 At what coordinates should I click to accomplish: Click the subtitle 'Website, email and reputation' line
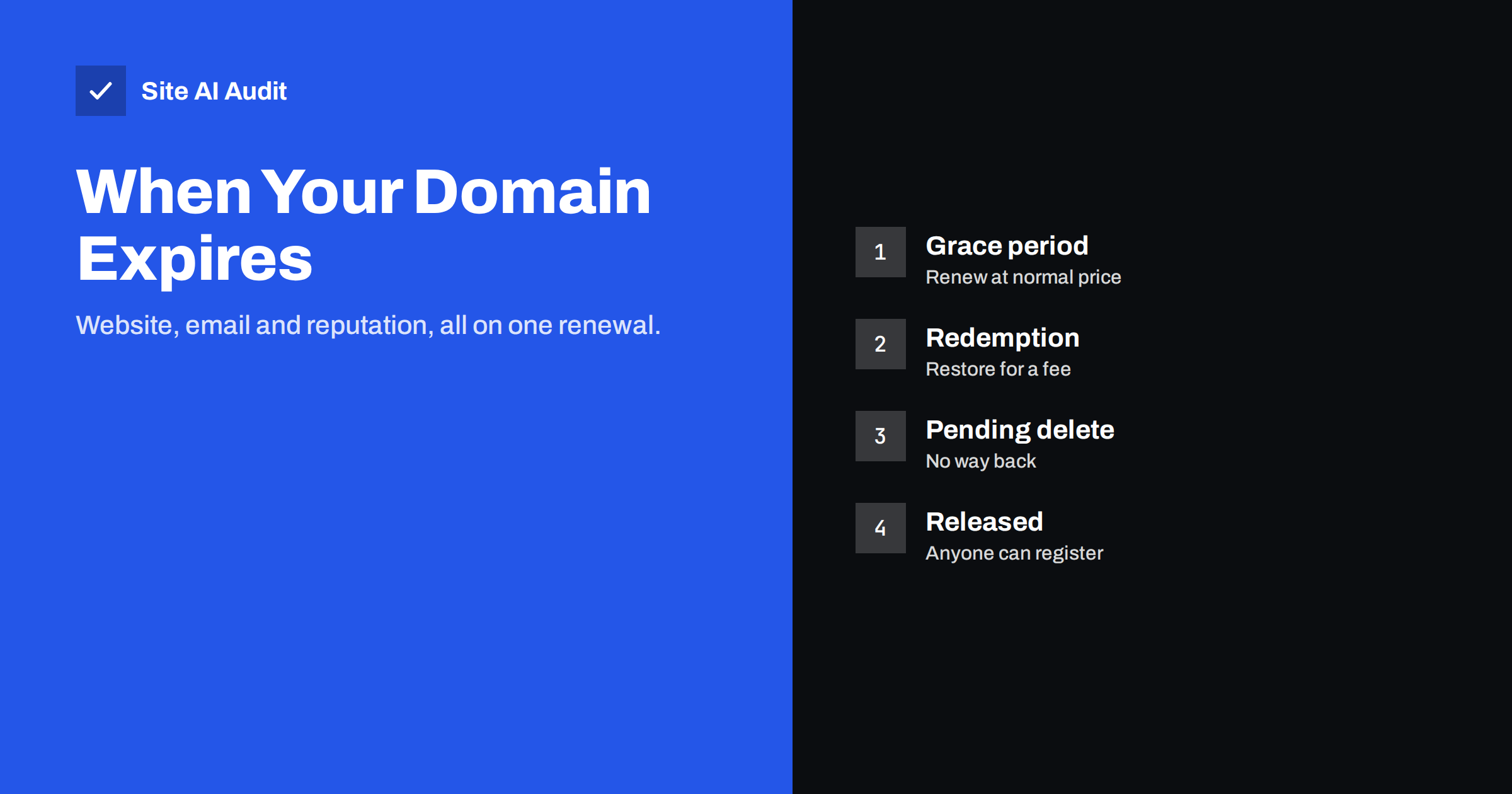point(368,325)
